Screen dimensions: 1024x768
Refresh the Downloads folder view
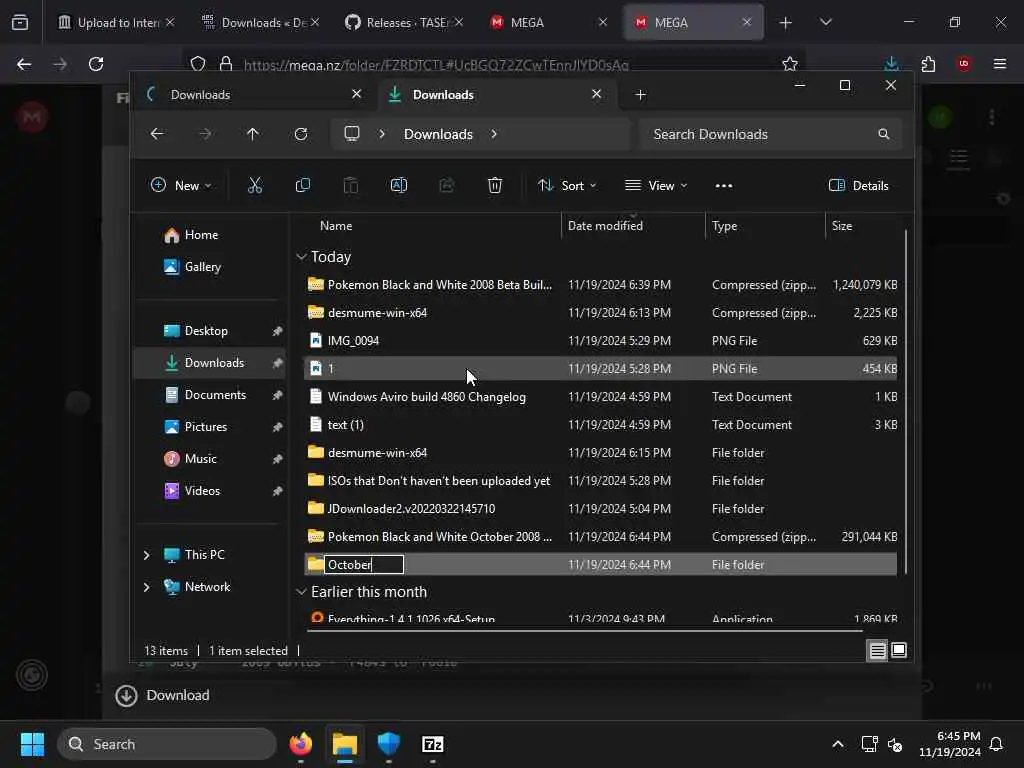(300, 134)
